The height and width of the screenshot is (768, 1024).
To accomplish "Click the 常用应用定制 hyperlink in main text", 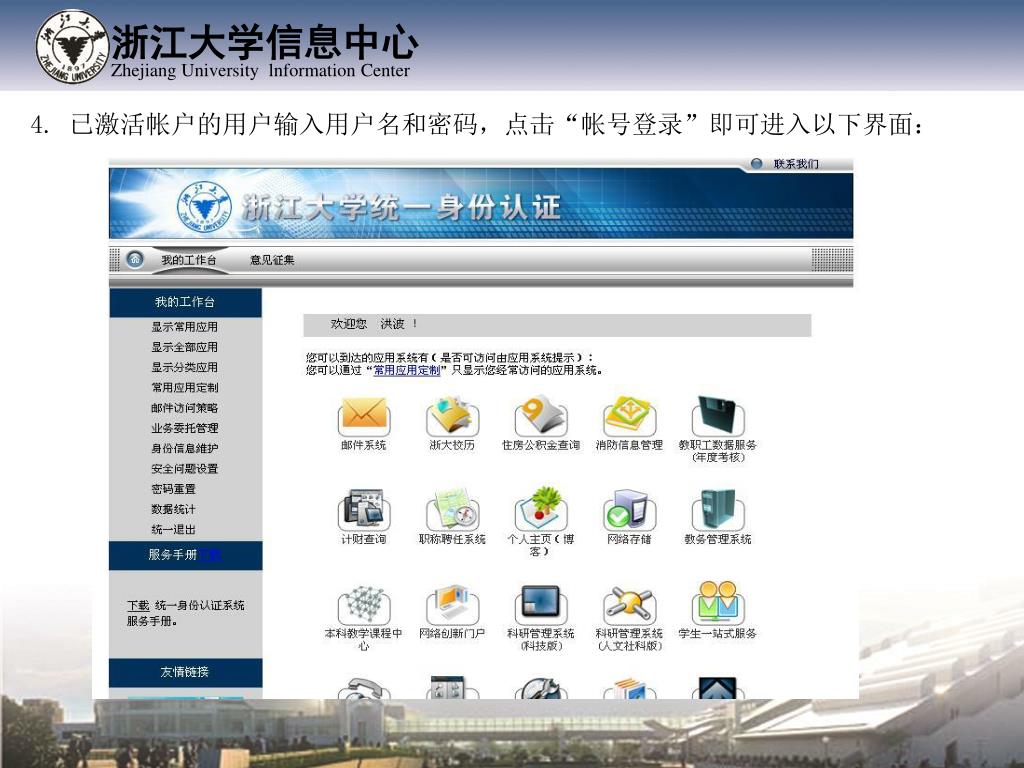I will pos(407,370).
